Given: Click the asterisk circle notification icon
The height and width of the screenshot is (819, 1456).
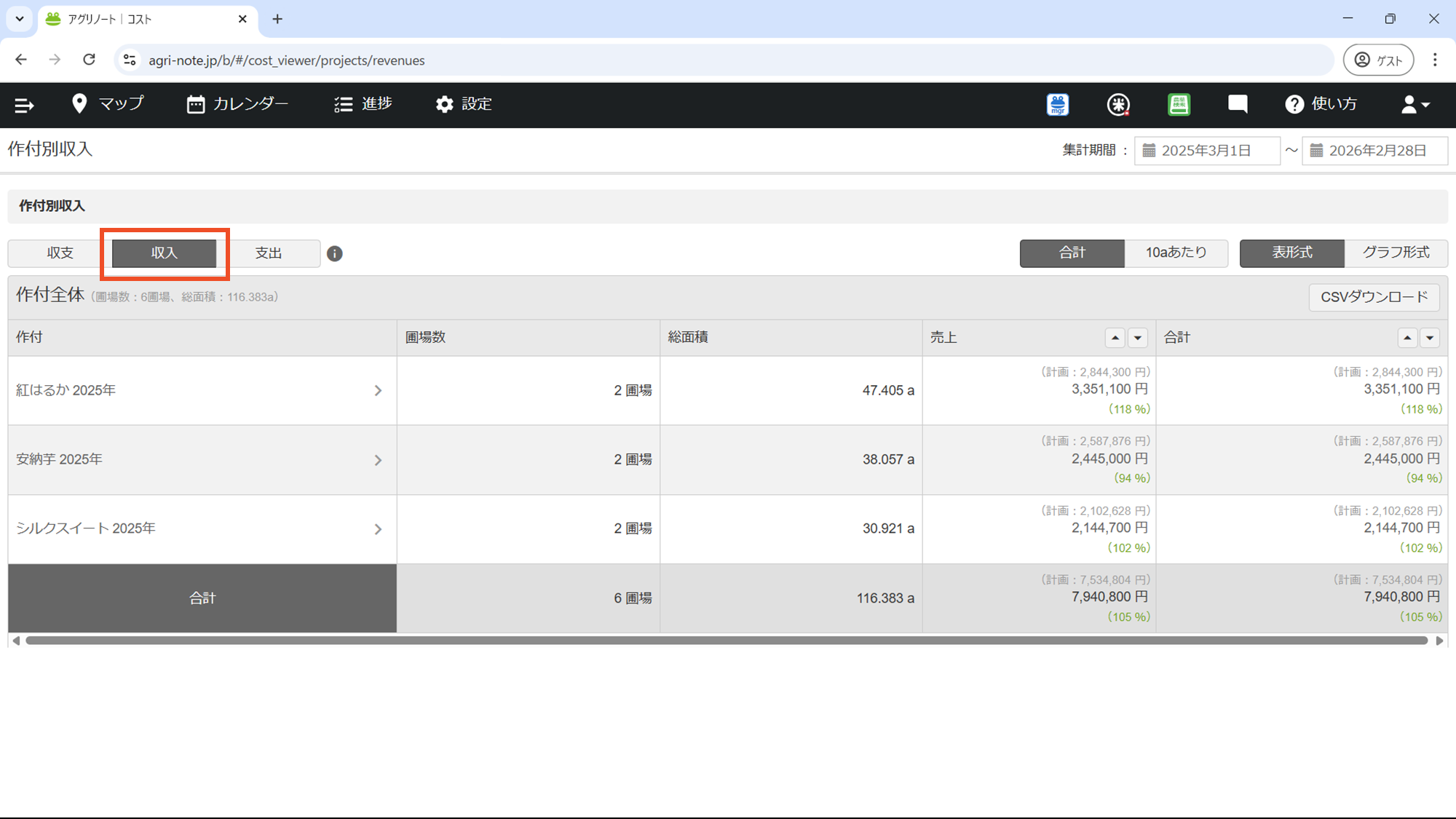Looking at the screenshot, I should click(1118, 105).
